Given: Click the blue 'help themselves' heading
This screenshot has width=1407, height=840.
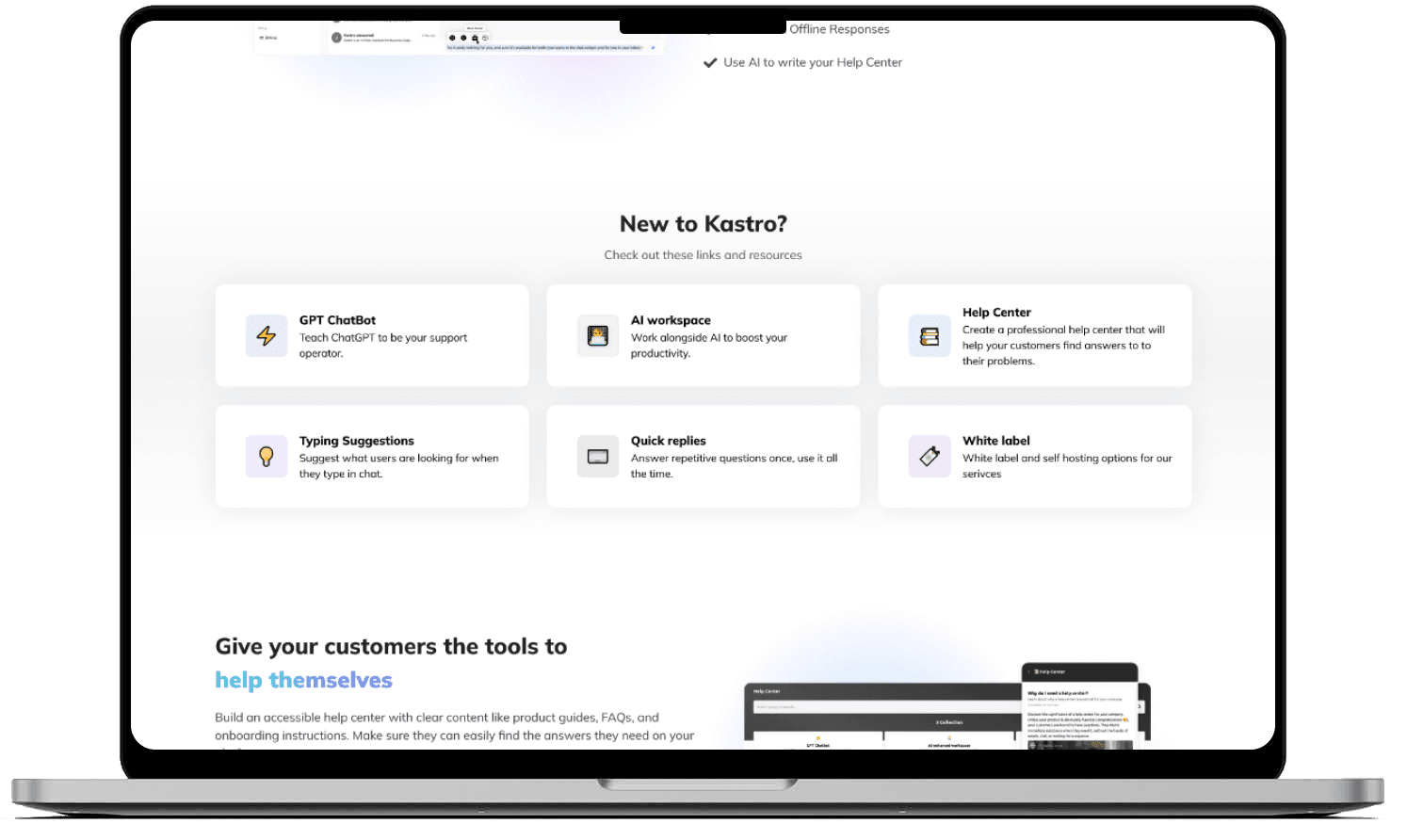Looking at the screenshot, I should click(303, 680).
